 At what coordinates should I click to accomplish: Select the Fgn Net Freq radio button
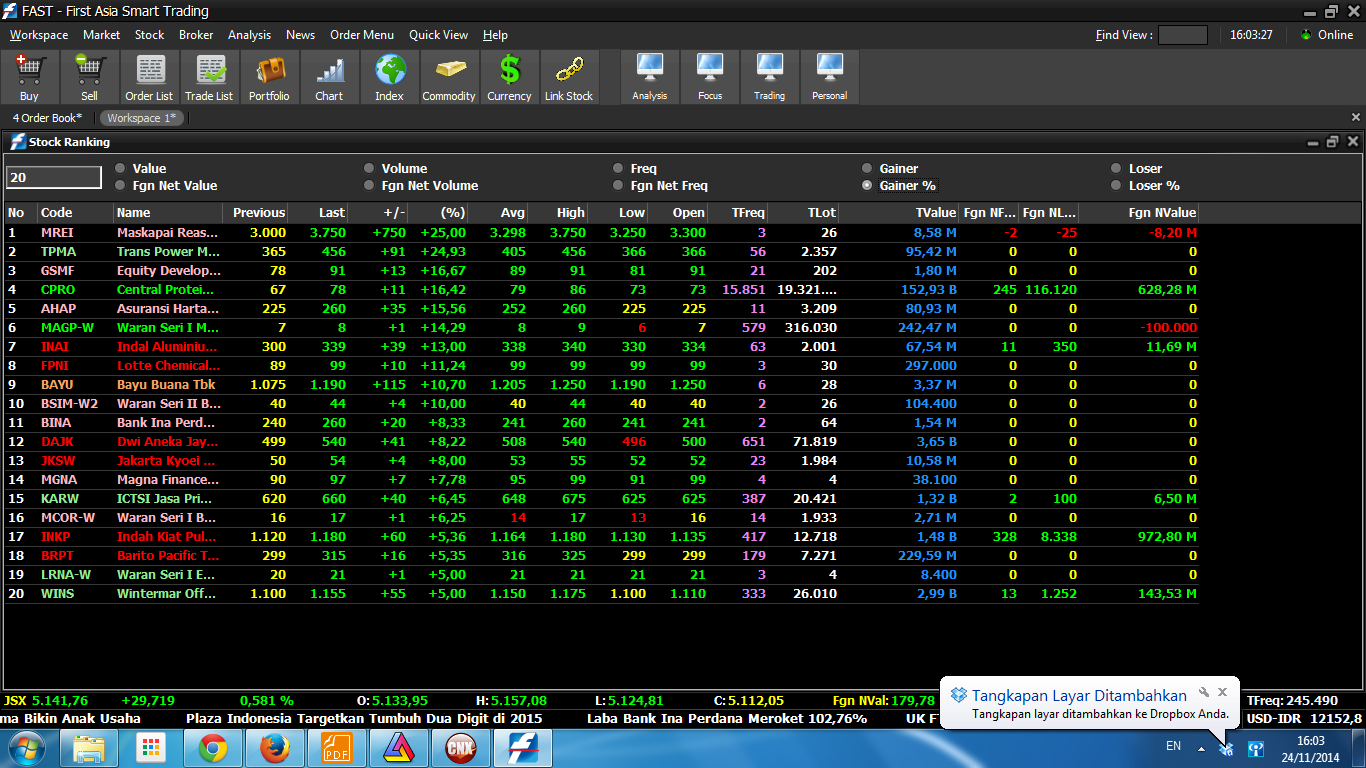[x=618, y=185]
